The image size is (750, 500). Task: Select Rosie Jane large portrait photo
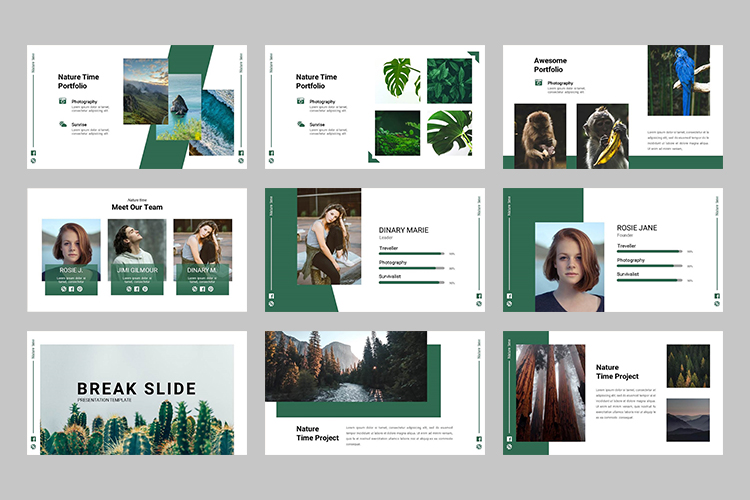click(569, 267)
